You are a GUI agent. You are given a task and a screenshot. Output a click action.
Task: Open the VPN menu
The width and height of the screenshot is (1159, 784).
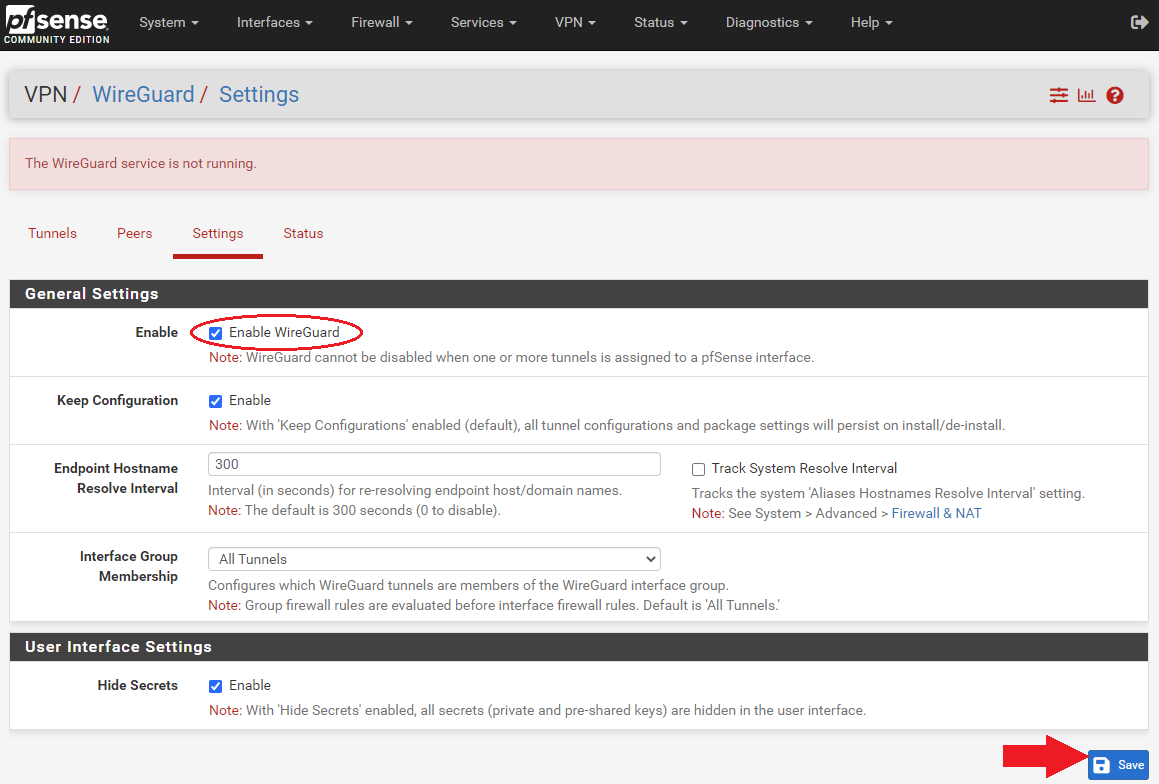coord(575,23)
